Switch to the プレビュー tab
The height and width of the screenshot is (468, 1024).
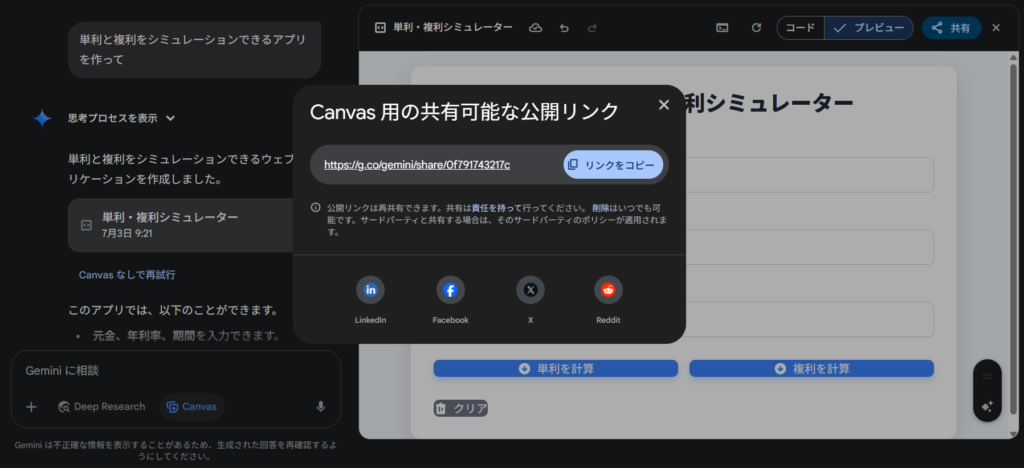click(x=869, y=28)
